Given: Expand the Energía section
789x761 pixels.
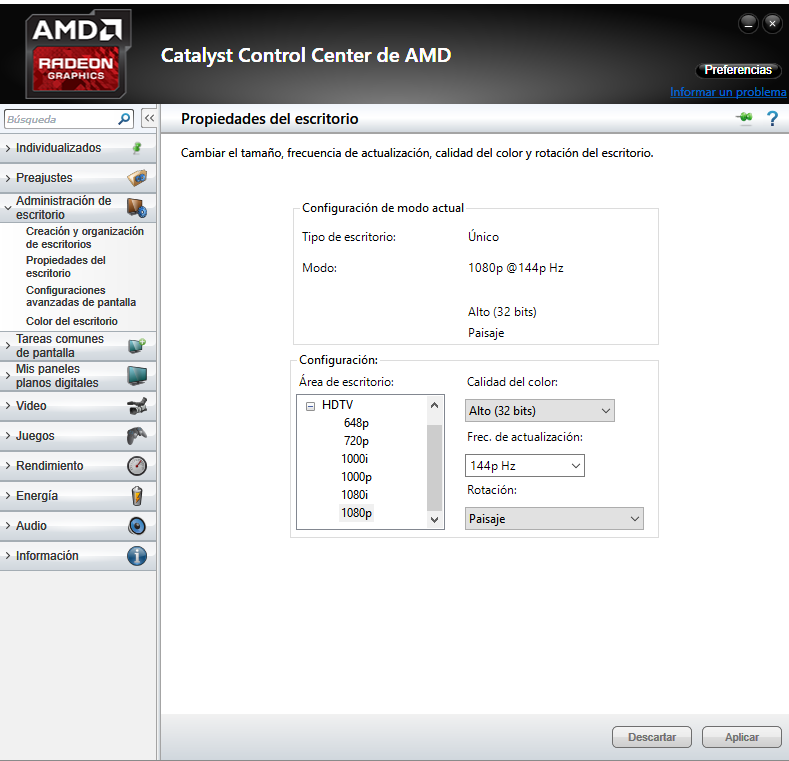Looking at the screenshot, I should coord(8,496).
